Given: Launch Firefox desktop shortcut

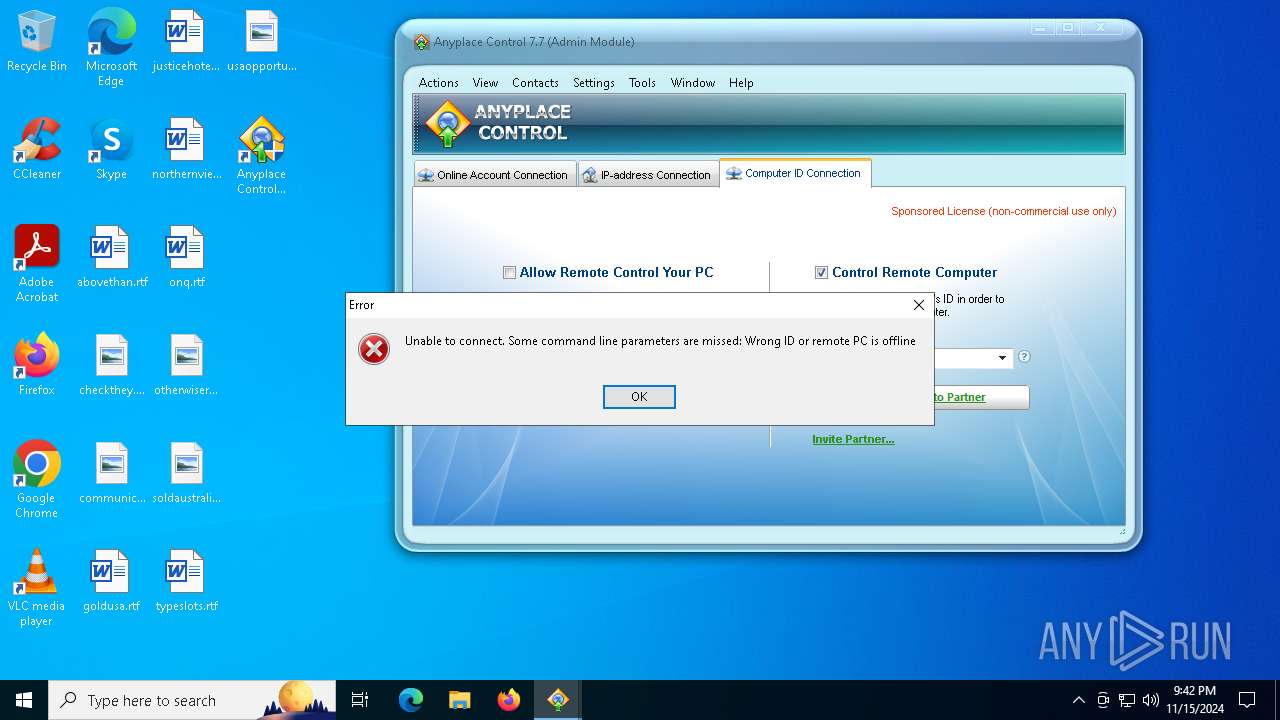Looking at the screenshot, I should 37,365.
